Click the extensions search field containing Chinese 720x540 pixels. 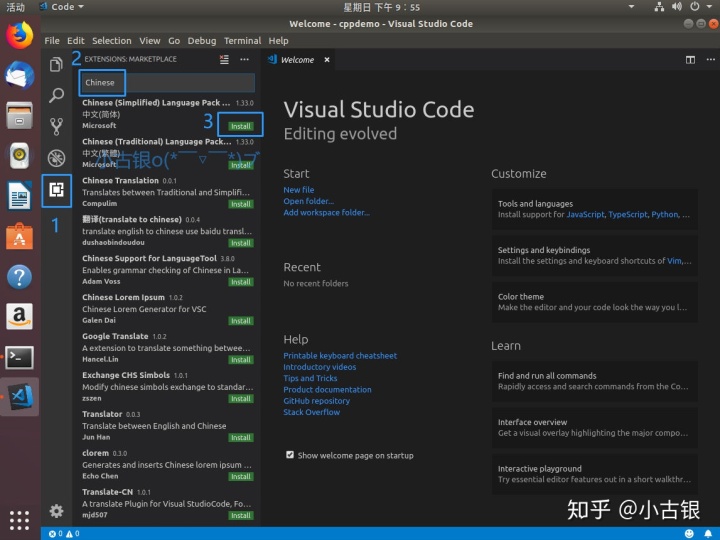tap(167, 83)
